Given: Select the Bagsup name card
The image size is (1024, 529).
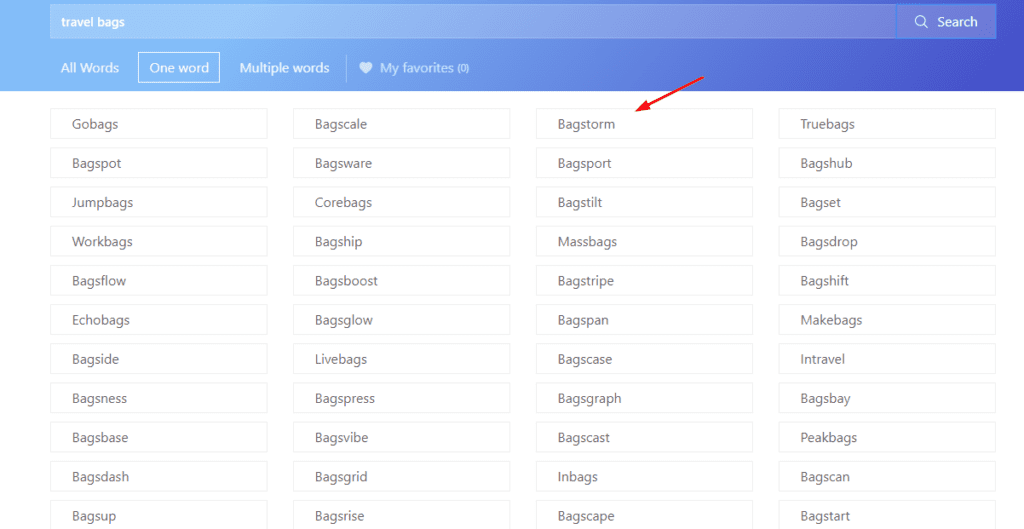Looking at the screenshot, I should (159, 515).
